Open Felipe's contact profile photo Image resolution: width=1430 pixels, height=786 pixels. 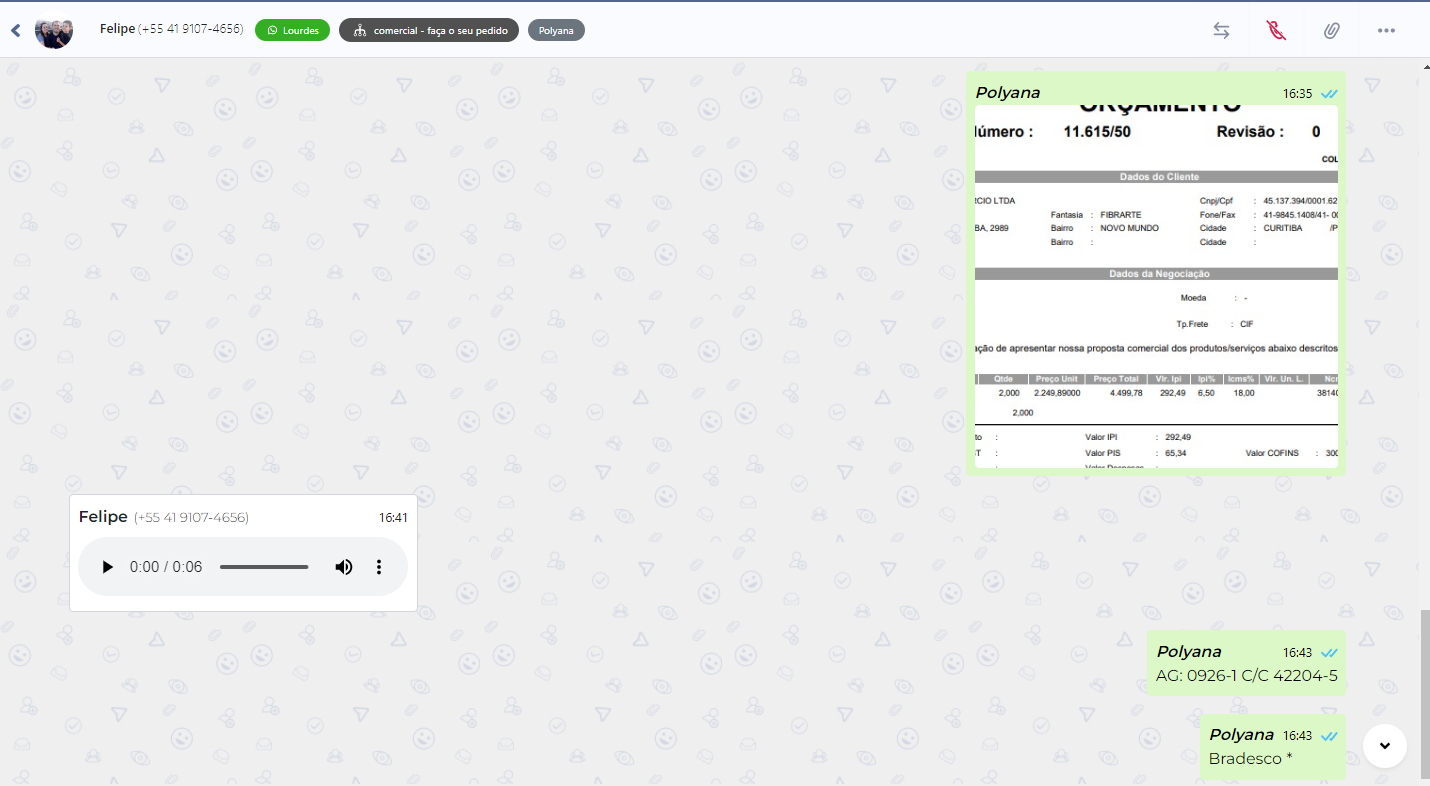54,31
